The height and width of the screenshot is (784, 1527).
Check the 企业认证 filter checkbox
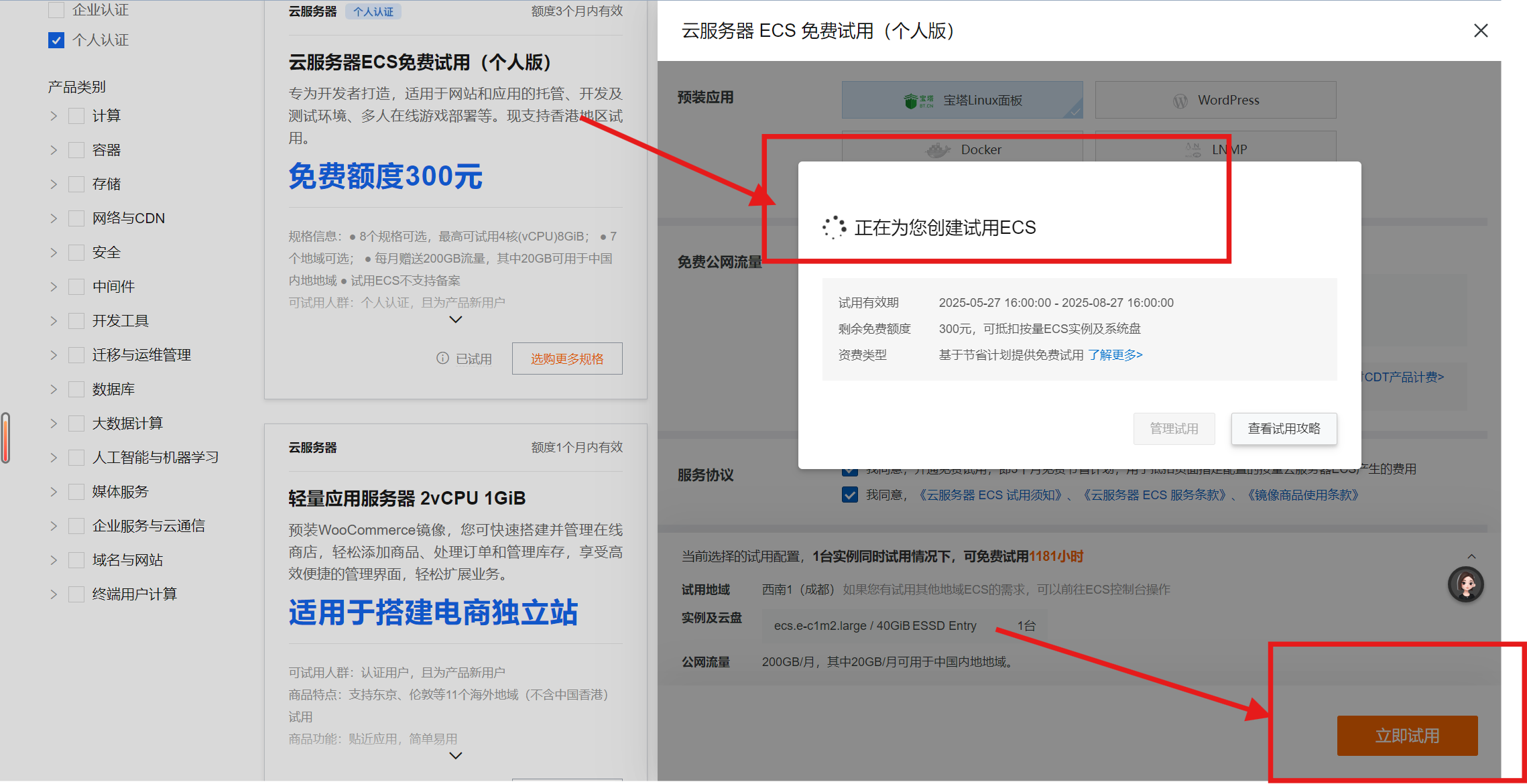point(56,10)
